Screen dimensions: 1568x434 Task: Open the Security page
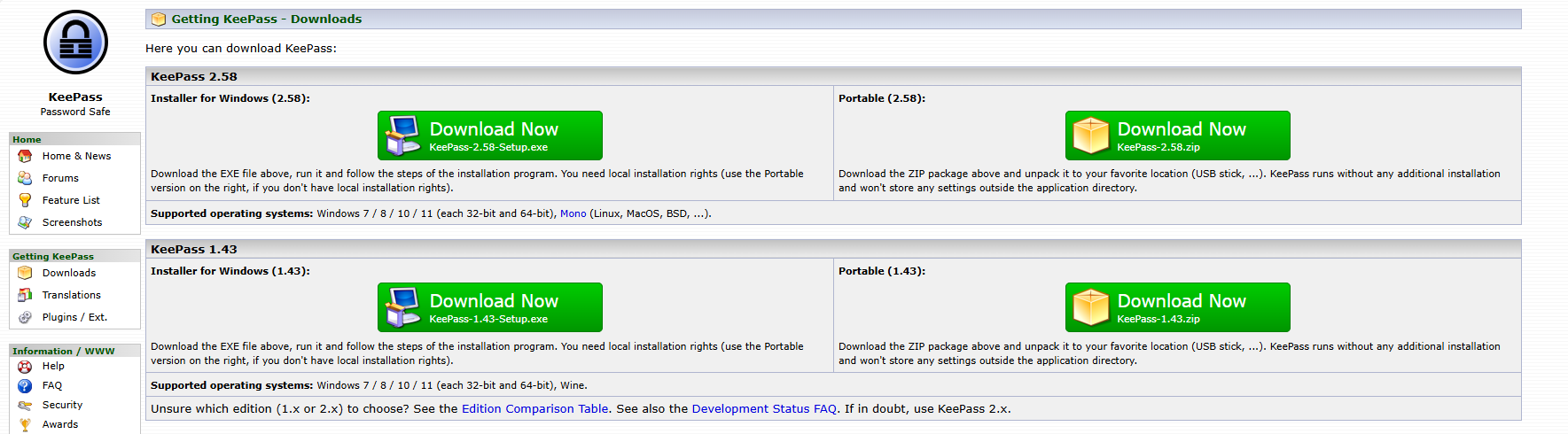coord(62,405)
